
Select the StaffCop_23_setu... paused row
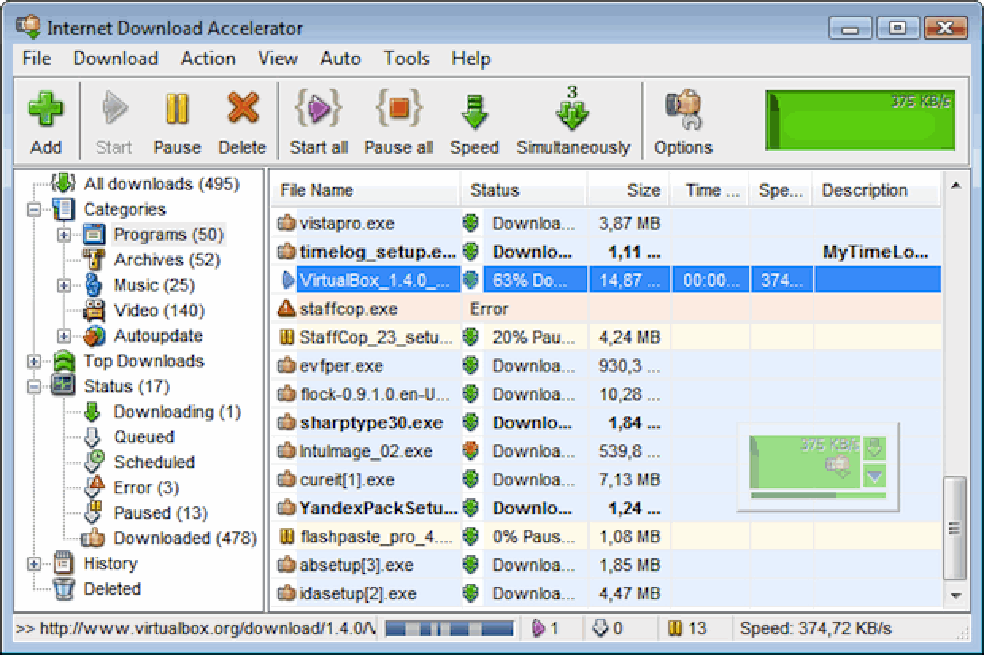606,338
